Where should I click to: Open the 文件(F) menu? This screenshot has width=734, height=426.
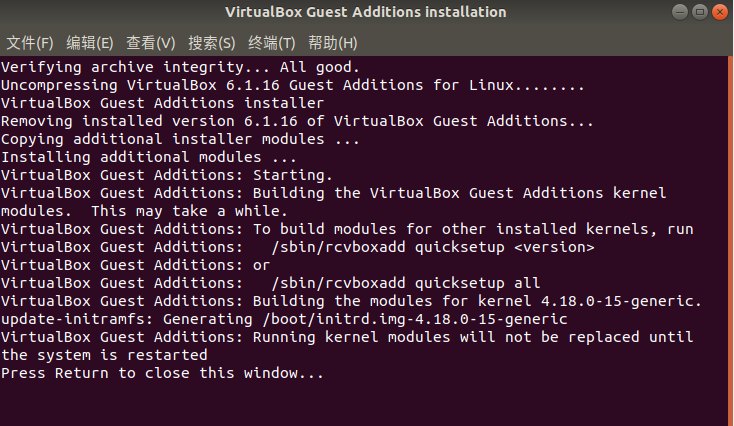(29, 43)
